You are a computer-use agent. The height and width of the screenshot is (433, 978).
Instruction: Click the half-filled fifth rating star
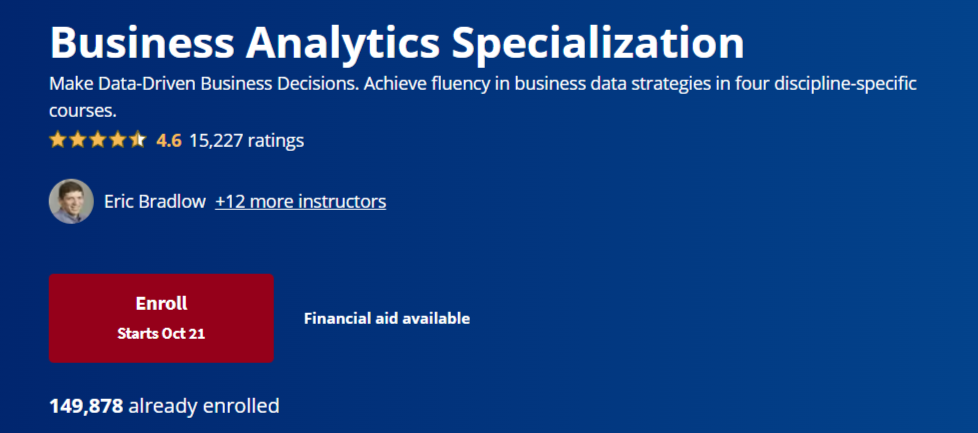138,140
